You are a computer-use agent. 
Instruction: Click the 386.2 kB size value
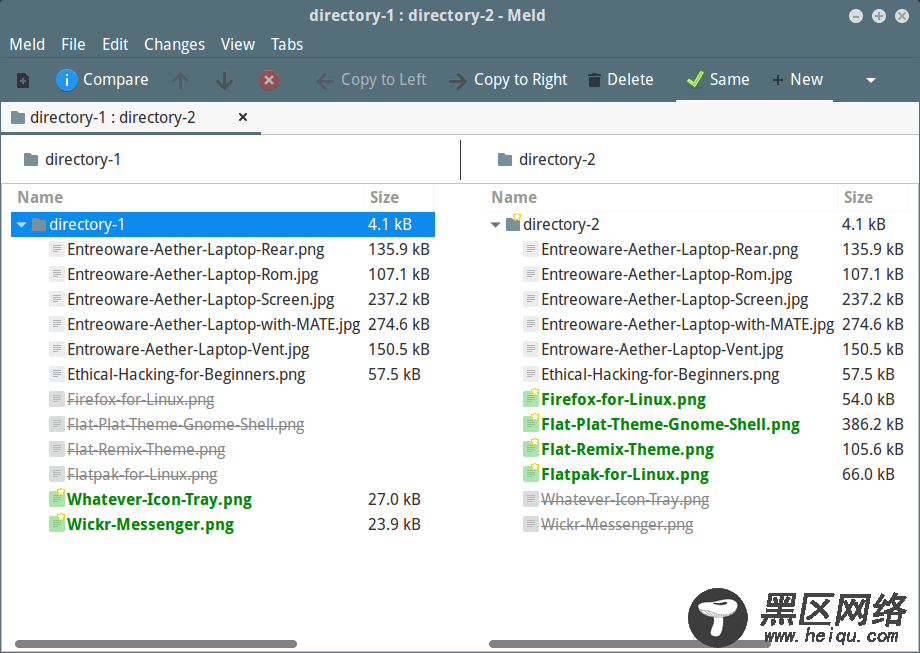pos(872,424)
